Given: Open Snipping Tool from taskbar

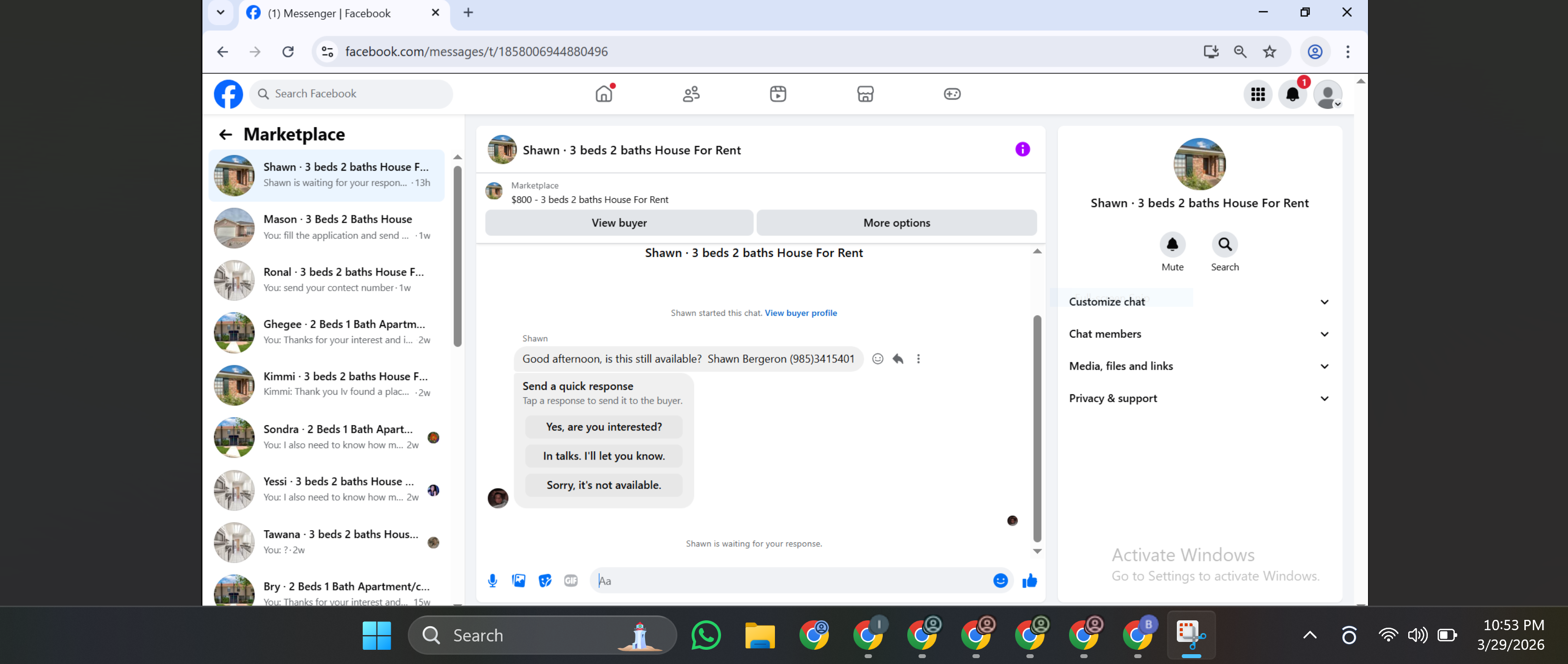Looking at the screenshot, I should point(1191,636).
